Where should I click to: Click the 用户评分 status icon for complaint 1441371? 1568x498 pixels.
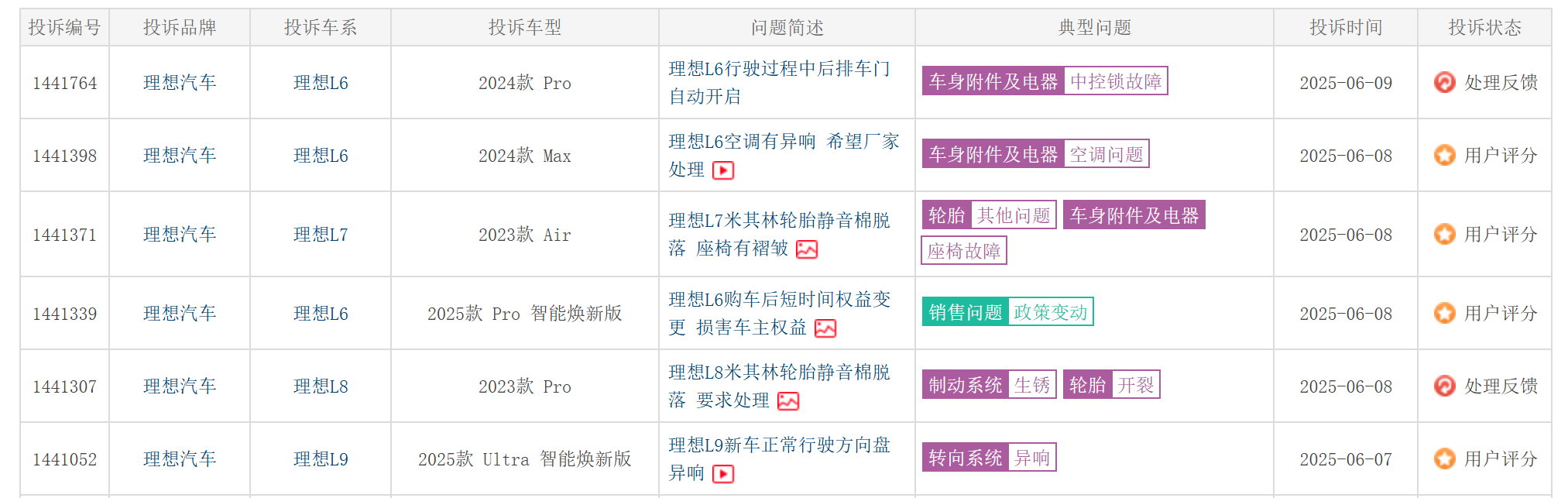[1444, 234]
